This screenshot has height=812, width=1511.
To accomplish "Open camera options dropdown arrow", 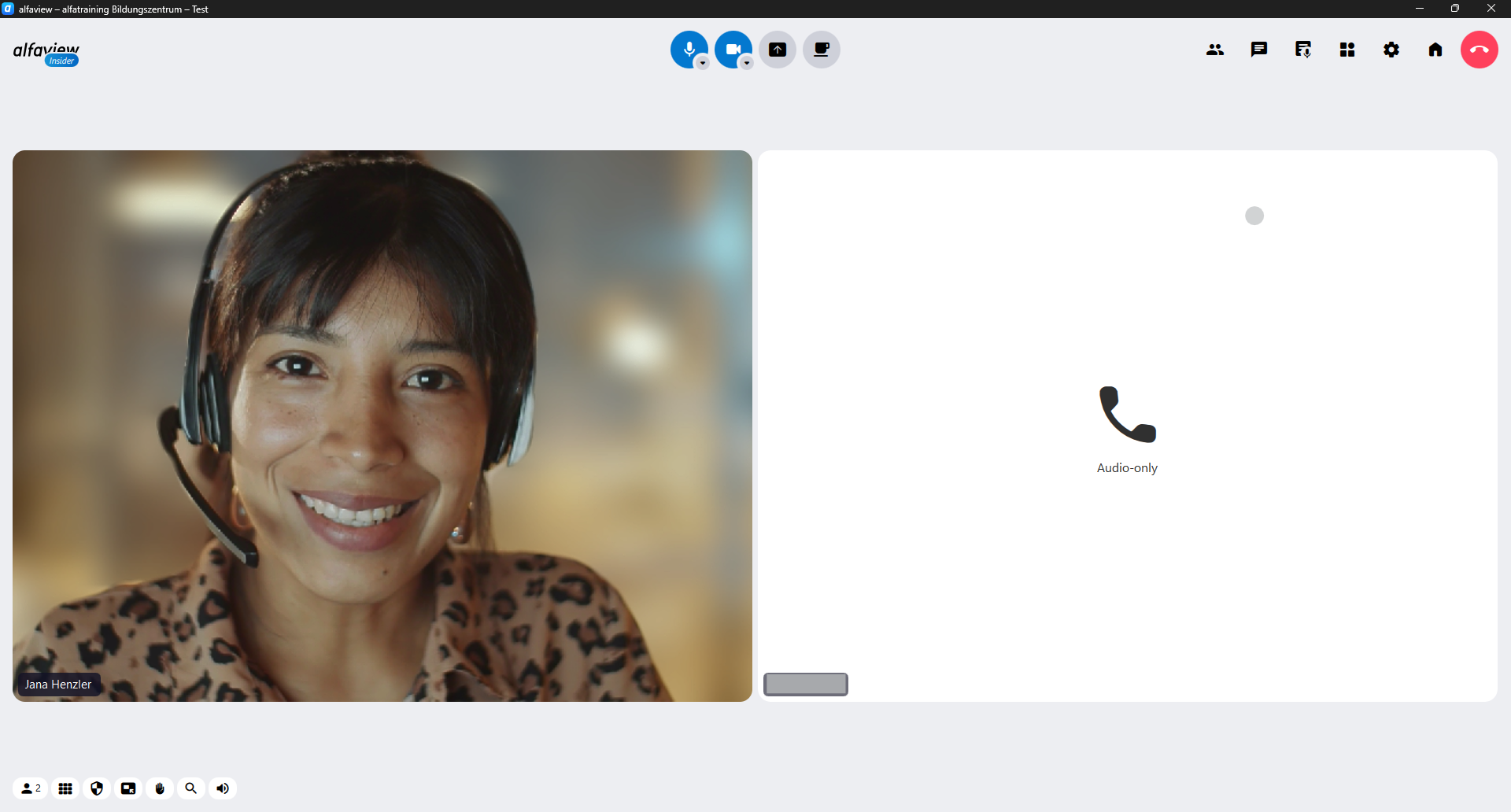I will (x=747, y=64).
